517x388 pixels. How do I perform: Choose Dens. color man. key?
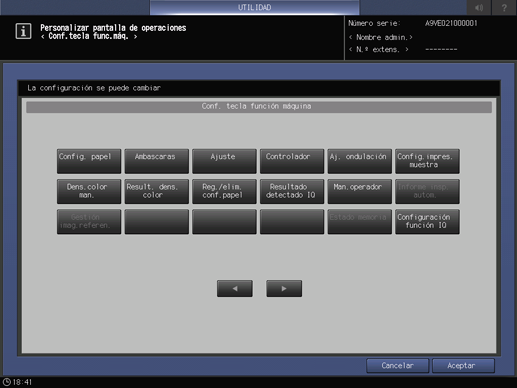(89, 191)
